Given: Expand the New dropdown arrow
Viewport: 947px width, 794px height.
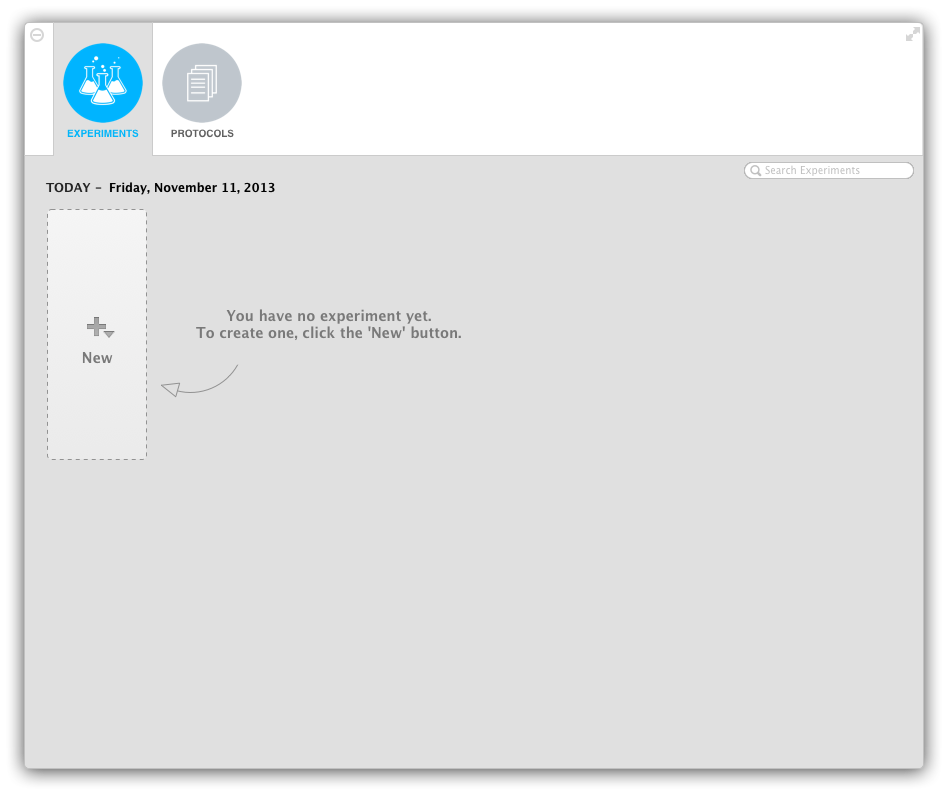Looking at the screenshot, I should [109, 334].
